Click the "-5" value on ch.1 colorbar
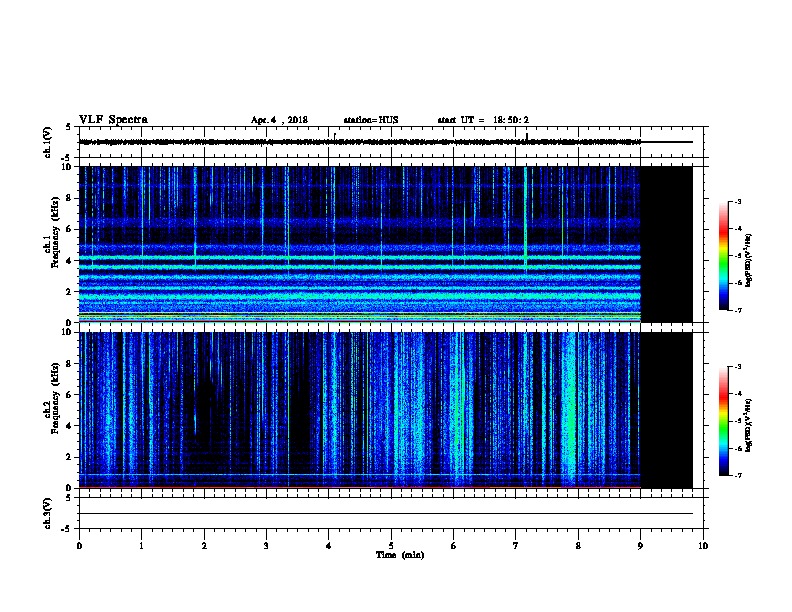This screenshot has width=792, height=612. point(738,256)
